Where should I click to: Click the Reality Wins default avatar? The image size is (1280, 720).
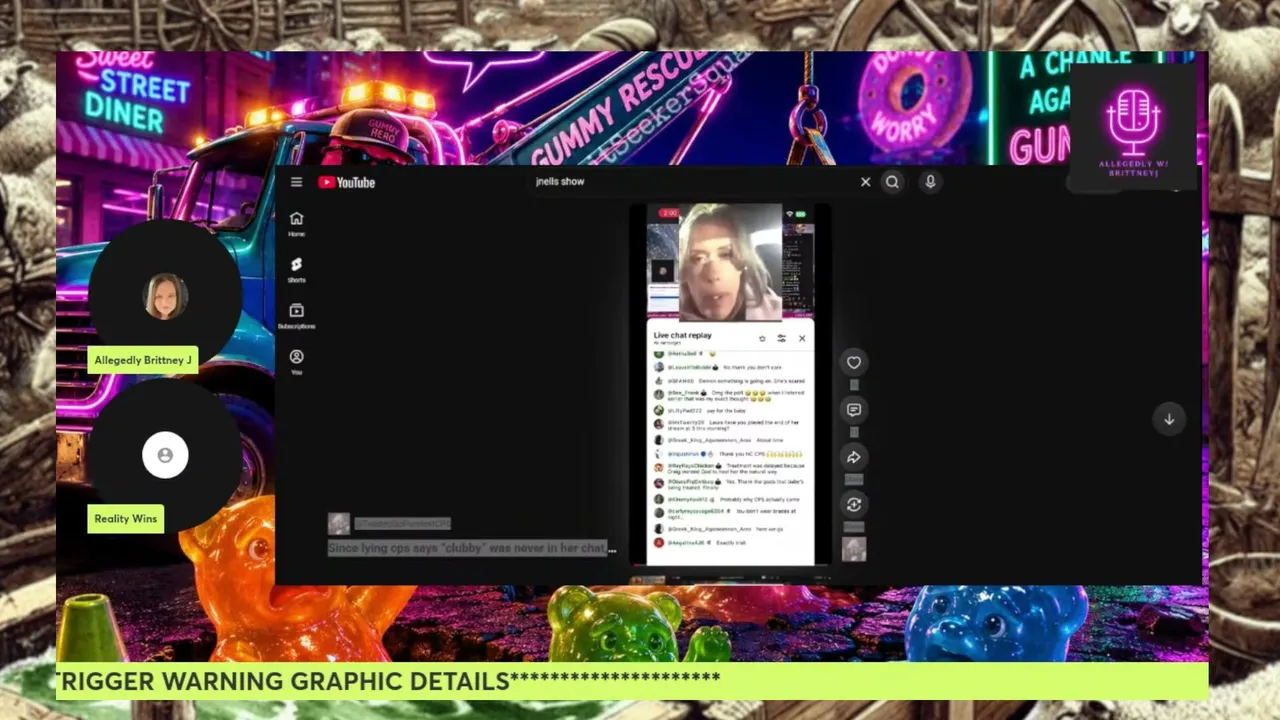tap(165, 455)
